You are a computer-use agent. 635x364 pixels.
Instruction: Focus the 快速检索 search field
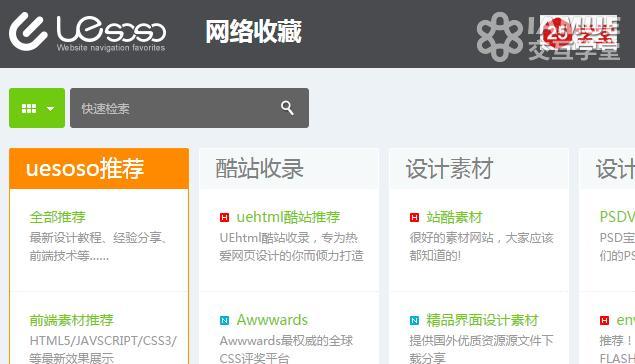189,108
